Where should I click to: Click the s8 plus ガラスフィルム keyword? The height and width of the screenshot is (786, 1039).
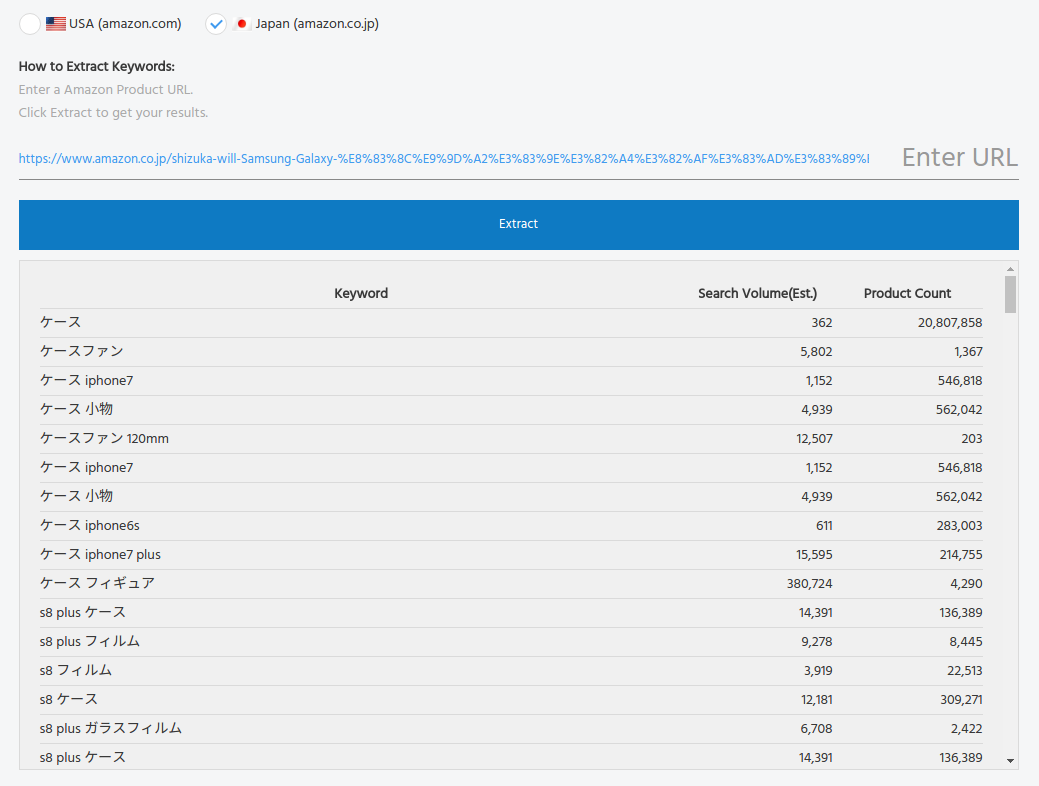pos(111,729)
